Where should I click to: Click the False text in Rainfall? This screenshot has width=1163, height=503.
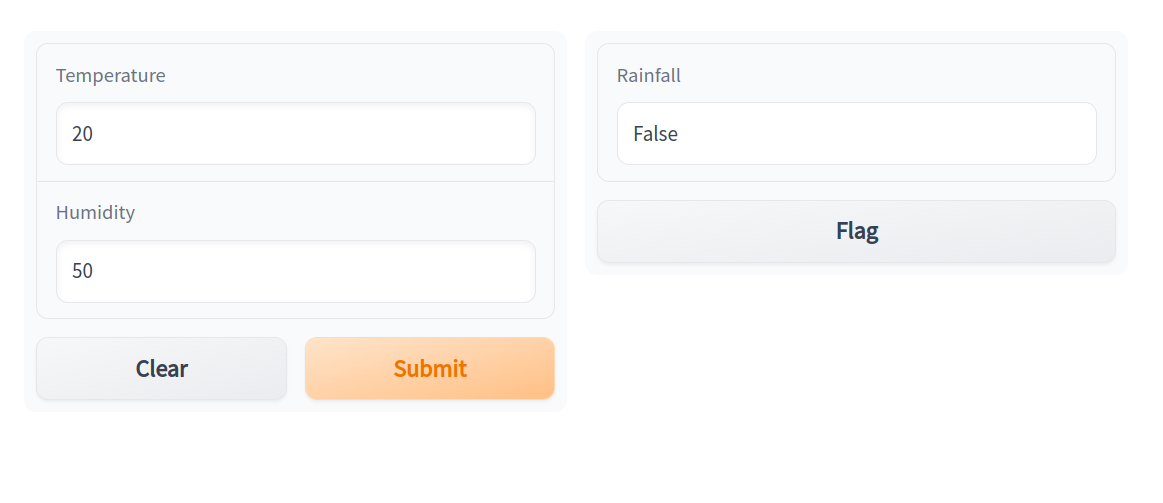[655, 134]
